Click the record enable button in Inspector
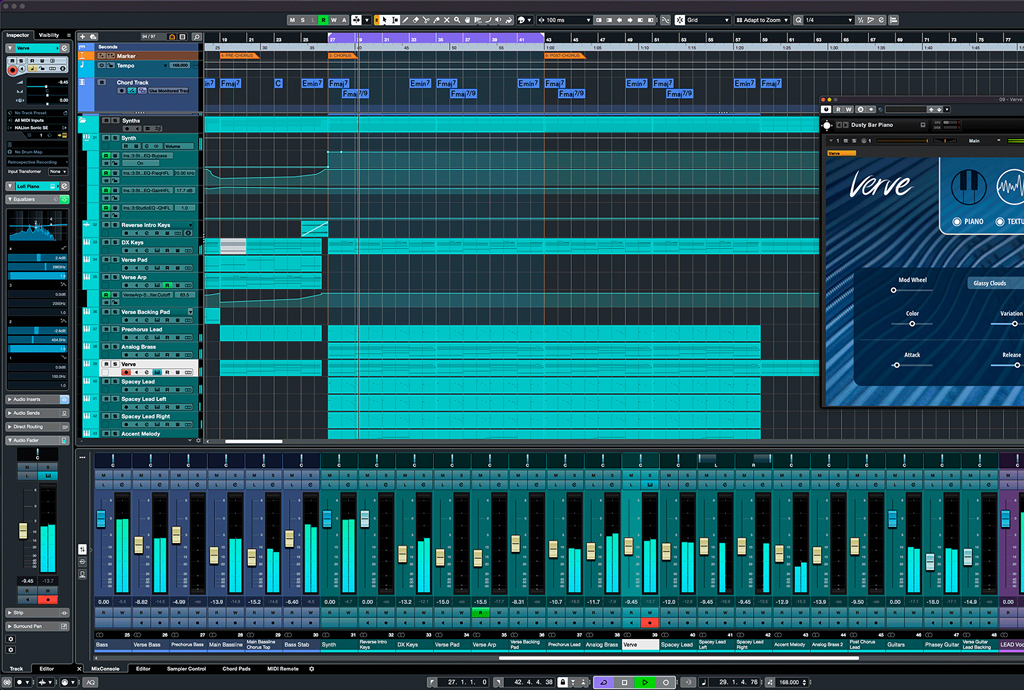 (x=14, y=71)
